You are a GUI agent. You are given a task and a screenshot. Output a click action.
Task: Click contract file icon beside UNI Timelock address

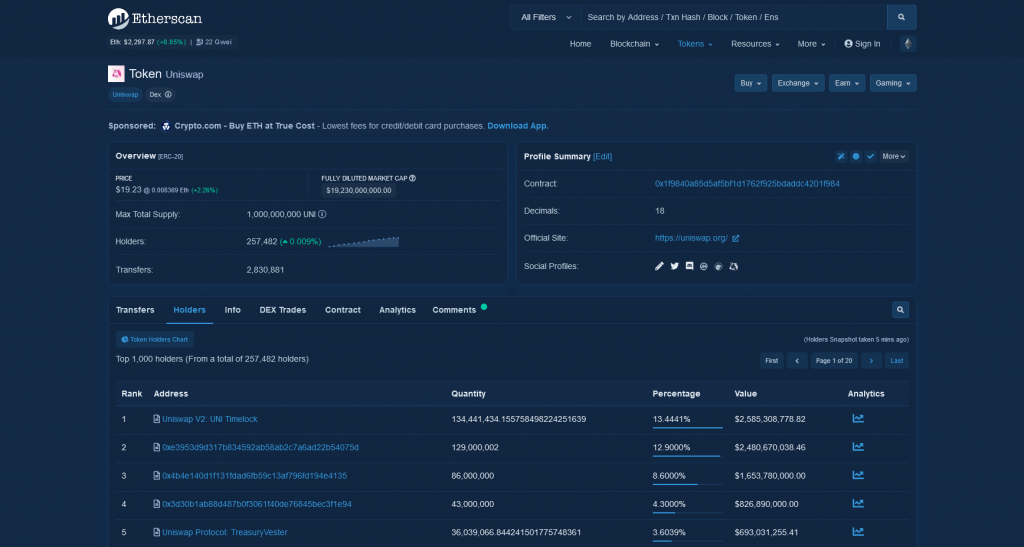click(x=157, y=419)
